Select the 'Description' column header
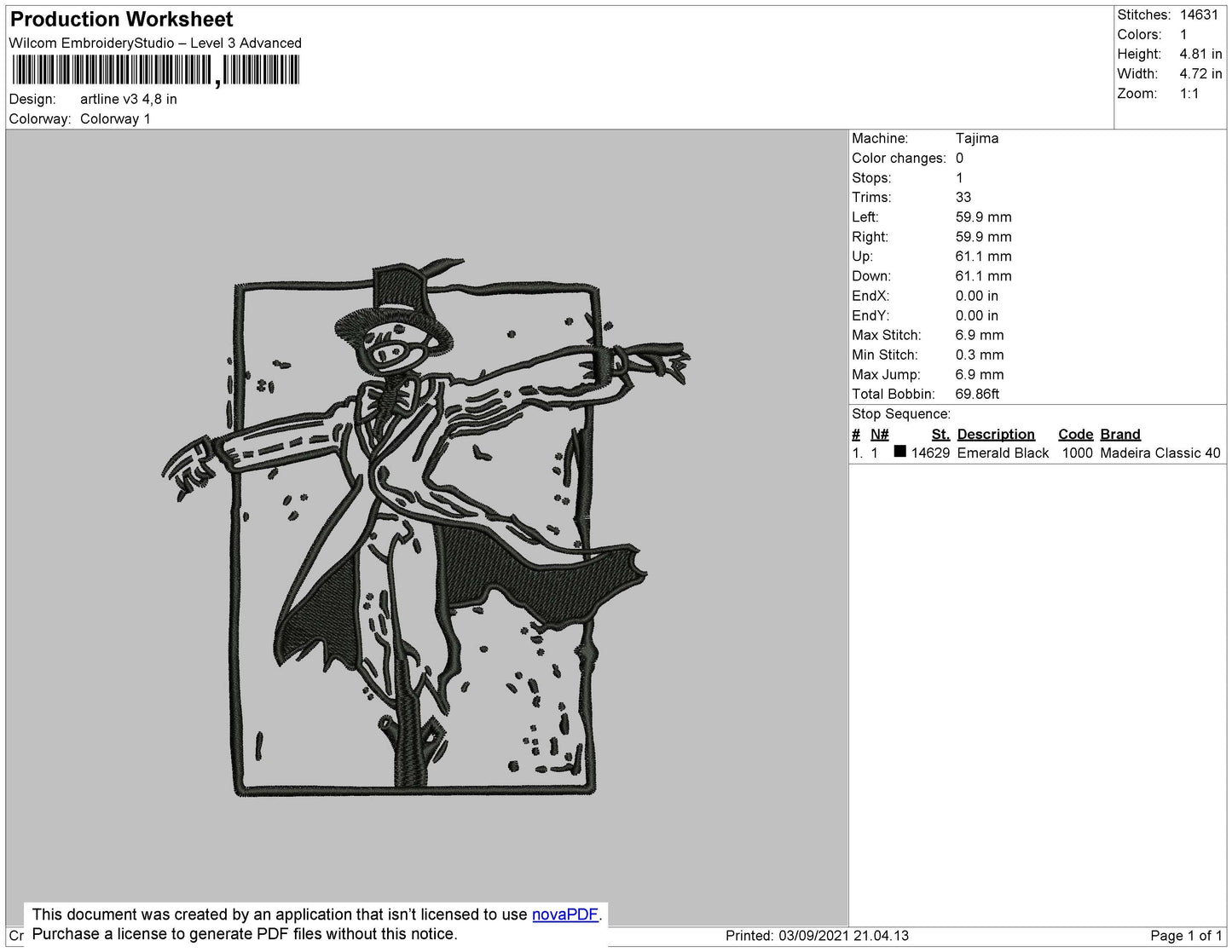Screen dimensions: 1232x952 click(x=996, y=434)
